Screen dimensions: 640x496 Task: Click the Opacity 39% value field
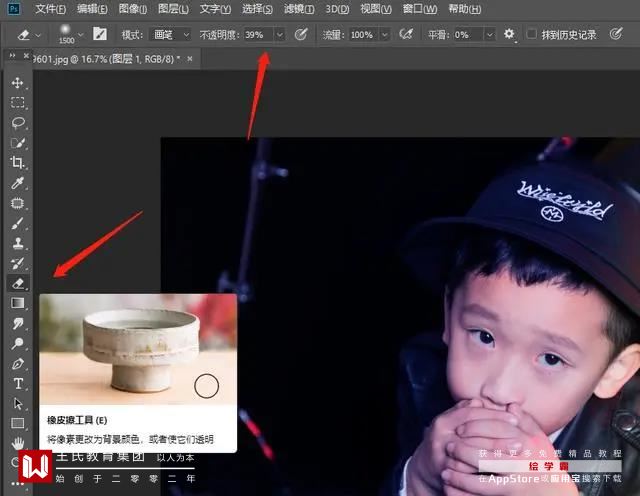coord(258,35)
